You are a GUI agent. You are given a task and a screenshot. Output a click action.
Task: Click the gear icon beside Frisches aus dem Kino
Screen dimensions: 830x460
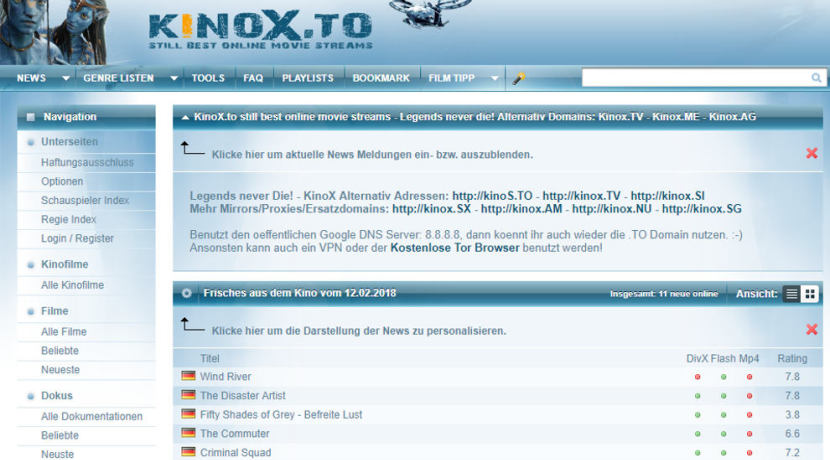click(x=186, y=293)
